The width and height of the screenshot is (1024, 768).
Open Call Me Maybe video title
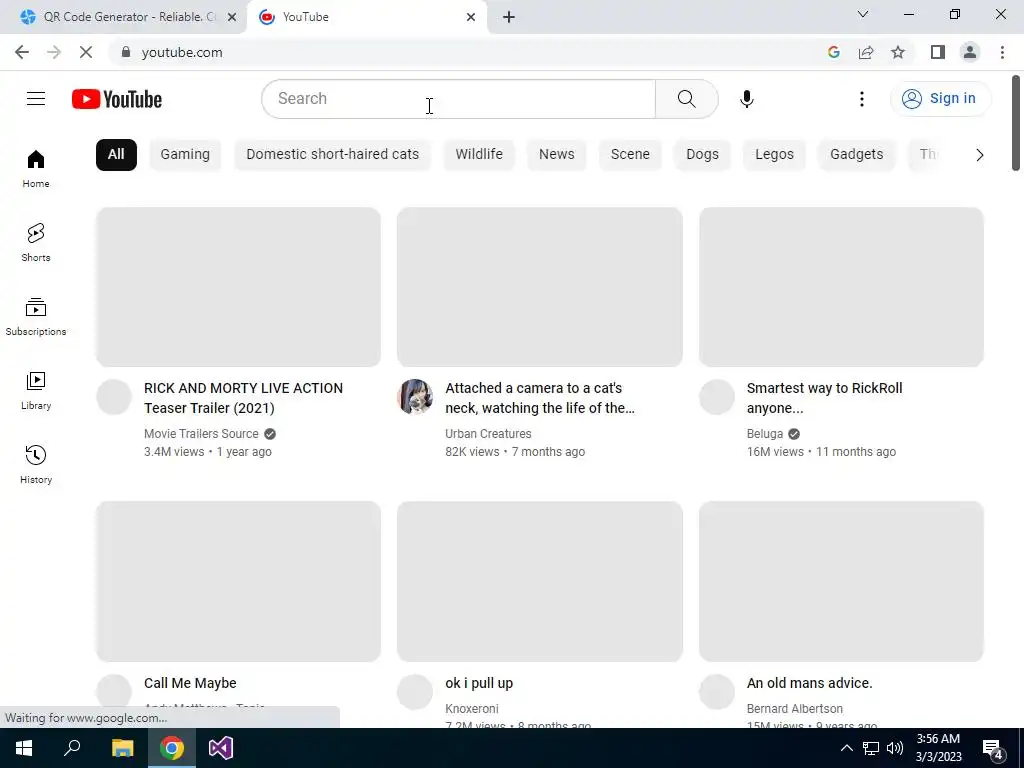coord(190,683)
